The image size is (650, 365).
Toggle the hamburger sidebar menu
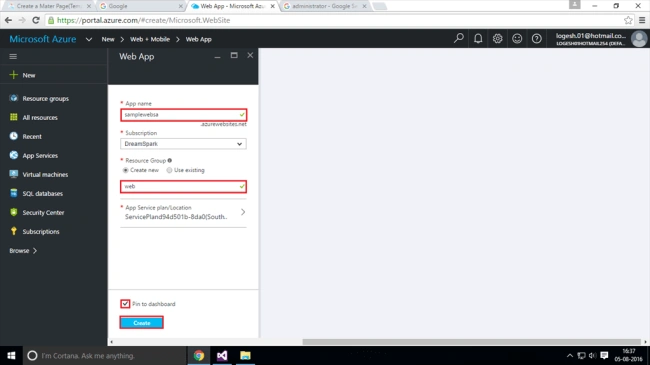click(13, 56)
